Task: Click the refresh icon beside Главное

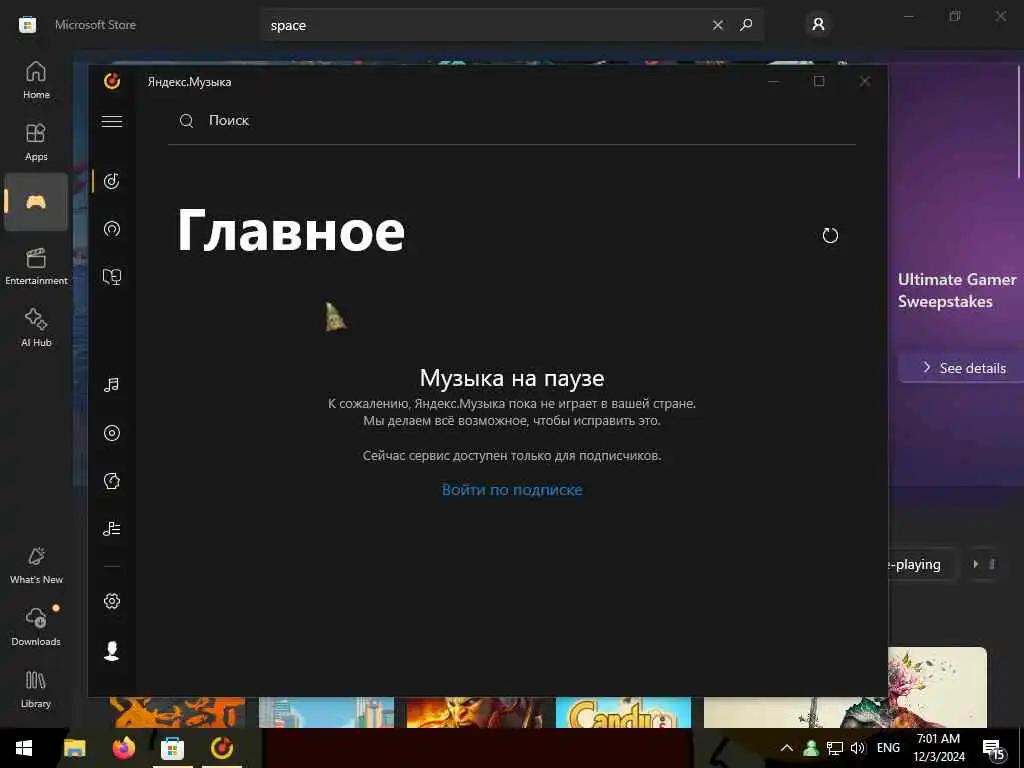Action: point(830,235)
